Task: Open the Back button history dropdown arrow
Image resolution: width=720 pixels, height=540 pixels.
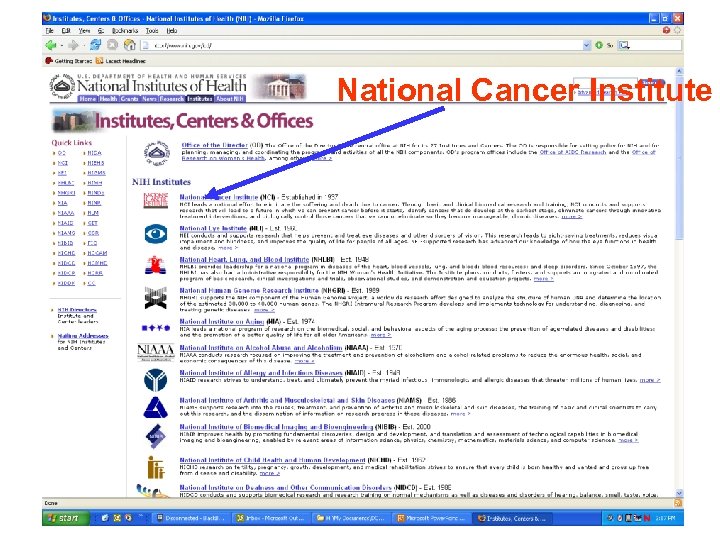Action: coord(62,45)
